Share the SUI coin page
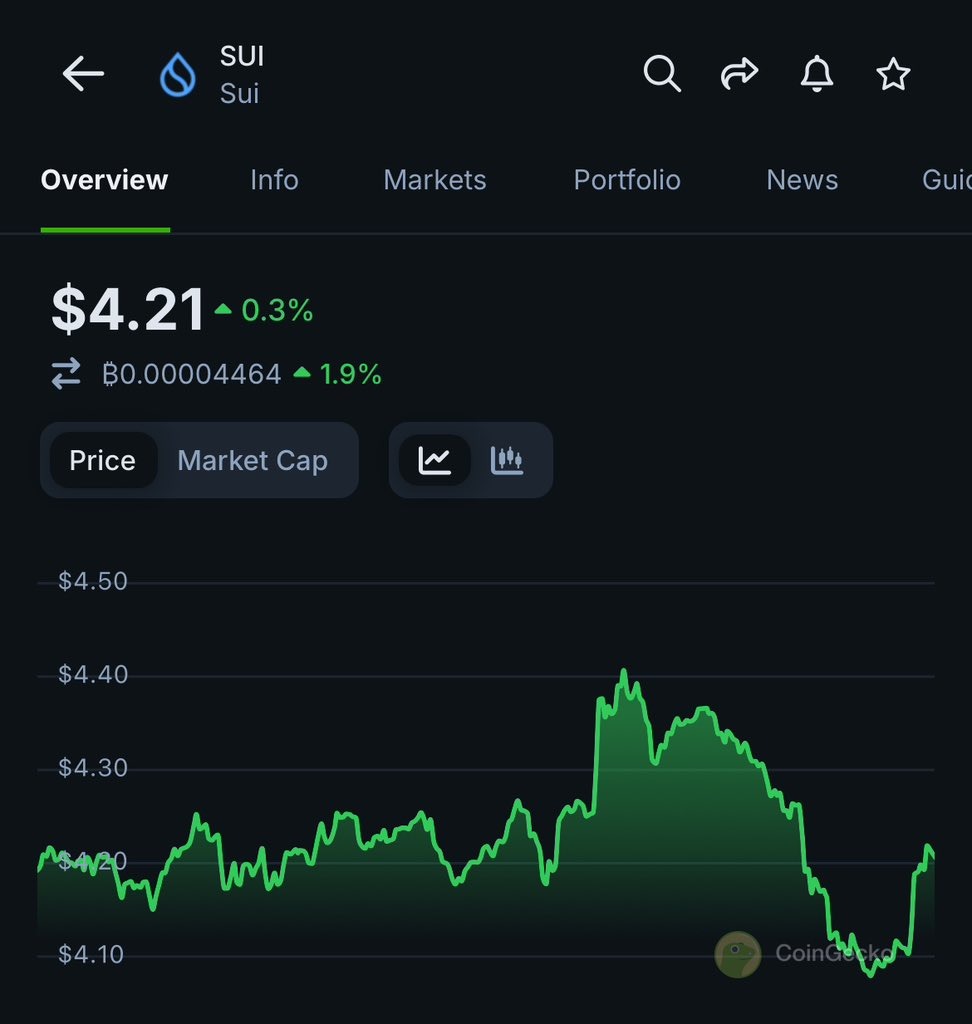 pyautogui.click(x=739, y=74)
